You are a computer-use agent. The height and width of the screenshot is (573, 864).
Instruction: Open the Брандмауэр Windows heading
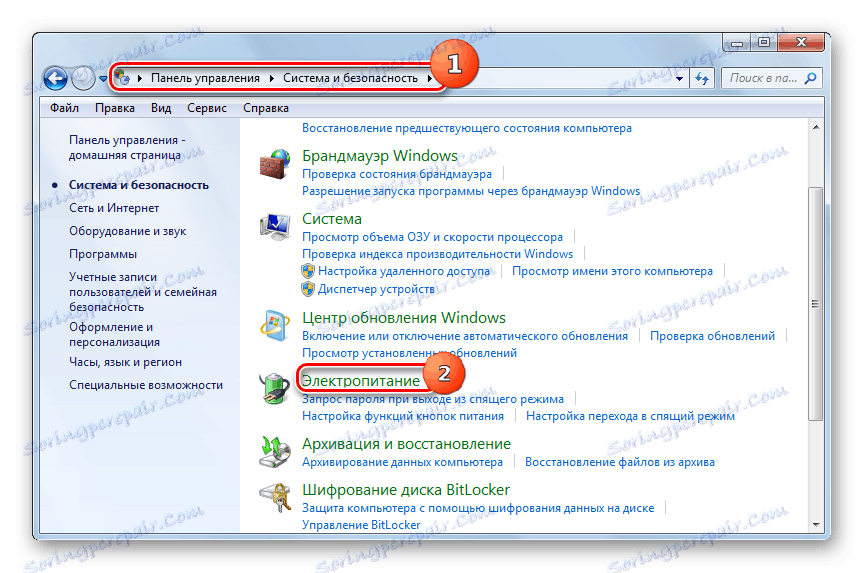[380, 156]
